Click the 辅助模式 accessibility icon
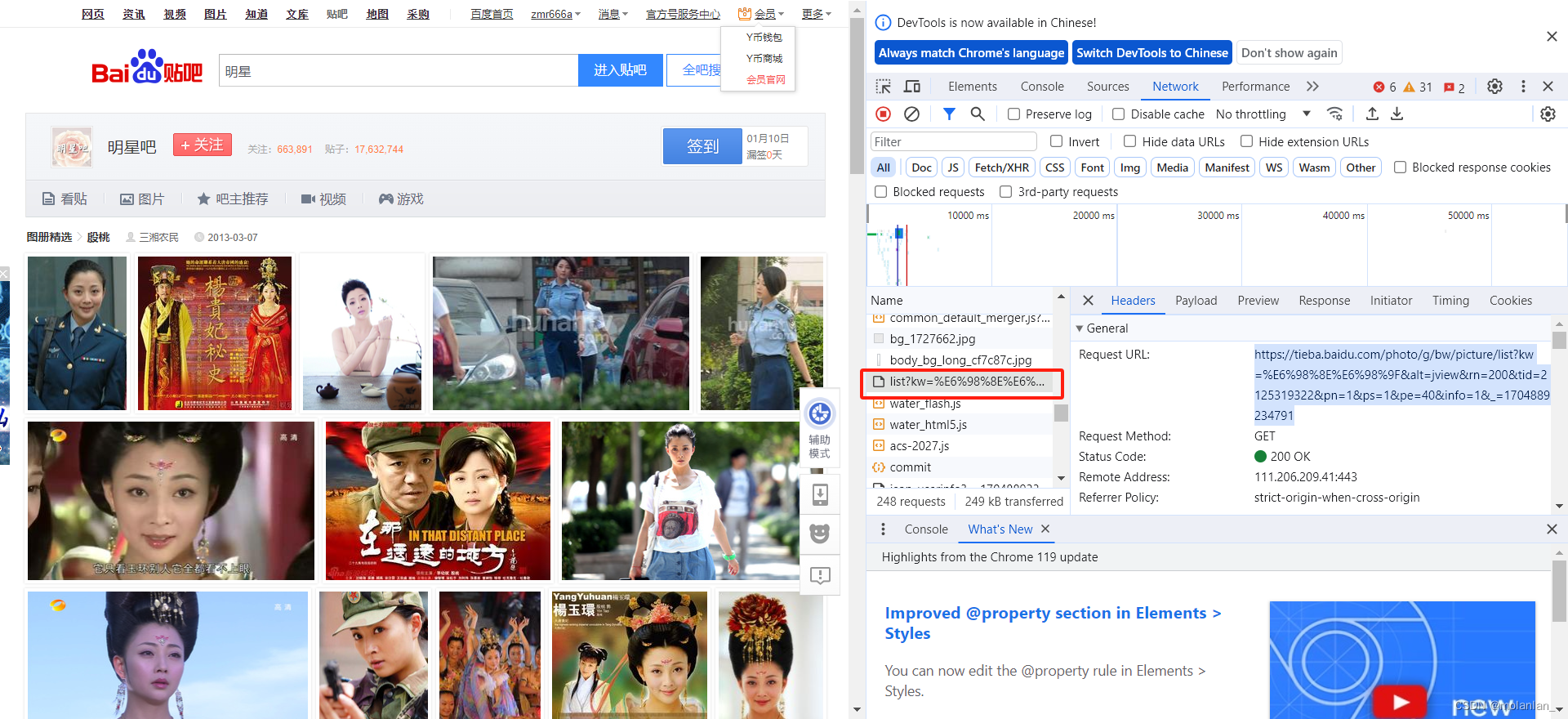 coord(820,414)
